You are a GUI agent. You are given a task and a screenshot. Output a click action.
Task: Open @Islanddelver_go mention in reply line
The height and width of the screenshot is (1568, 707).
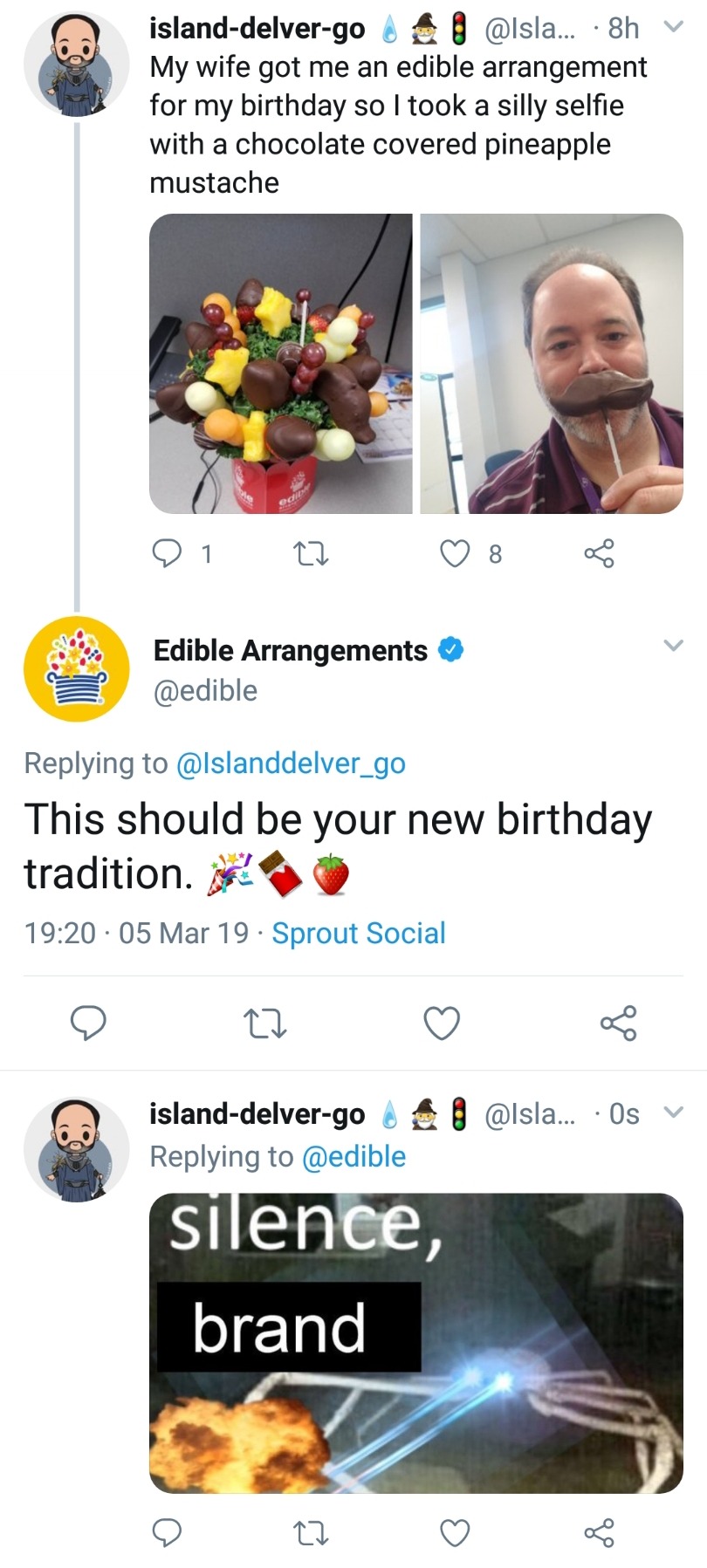pyautogui.click(x=291, y=763)
